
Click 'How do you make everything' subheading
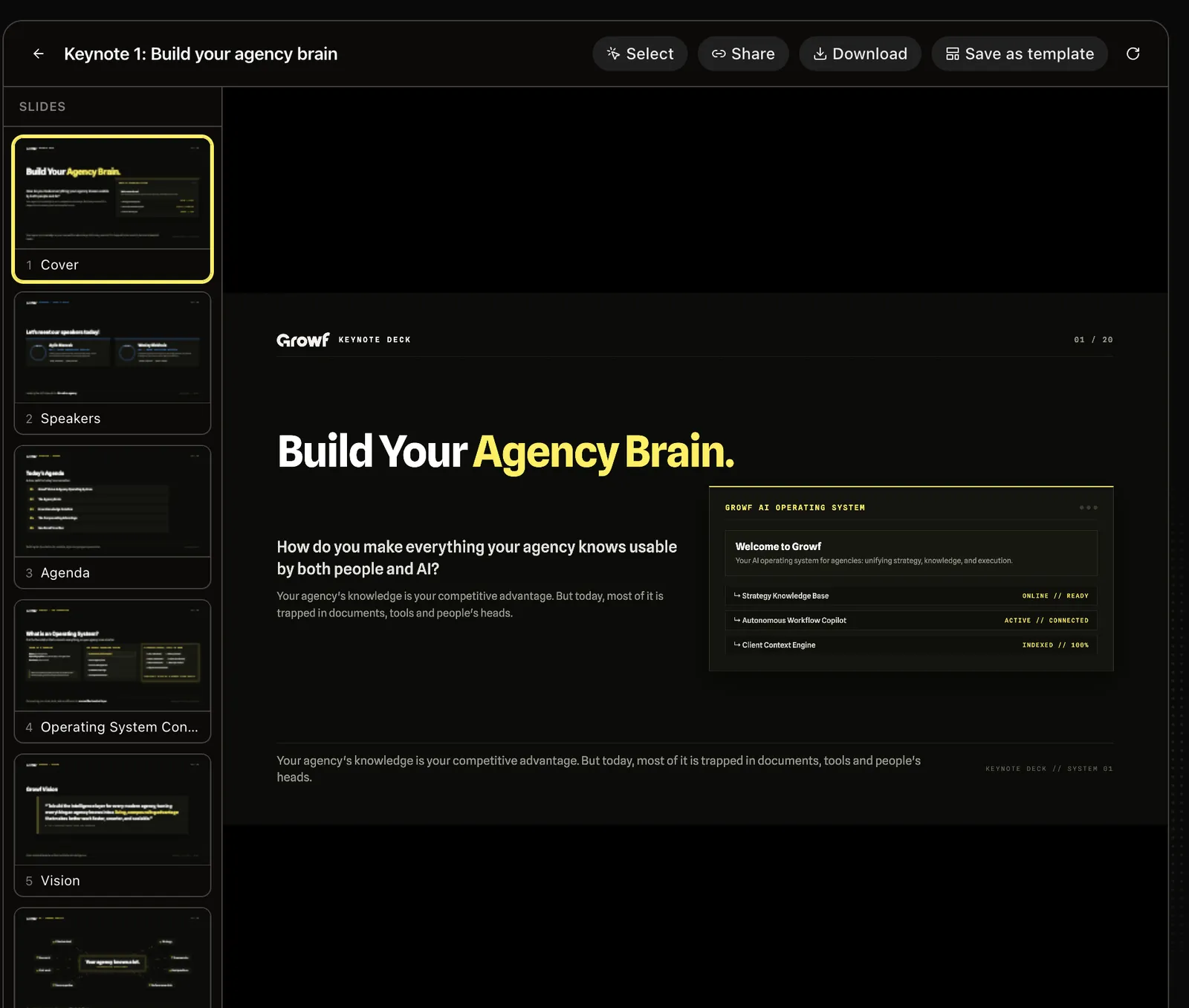tap(477, 558)
